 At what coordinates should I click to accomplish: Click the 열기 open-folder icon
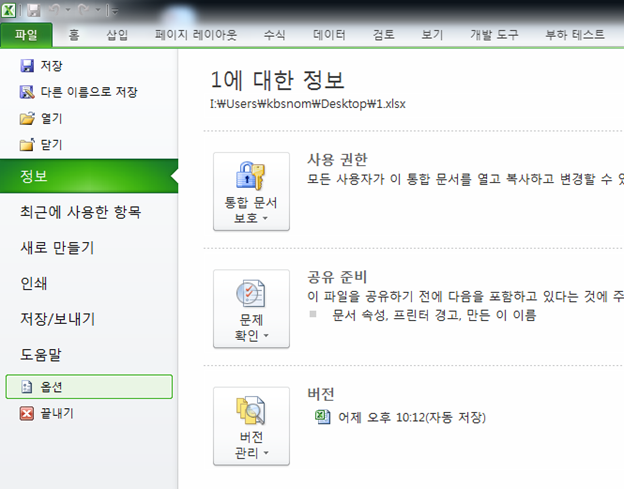click(x=27, y=118)
